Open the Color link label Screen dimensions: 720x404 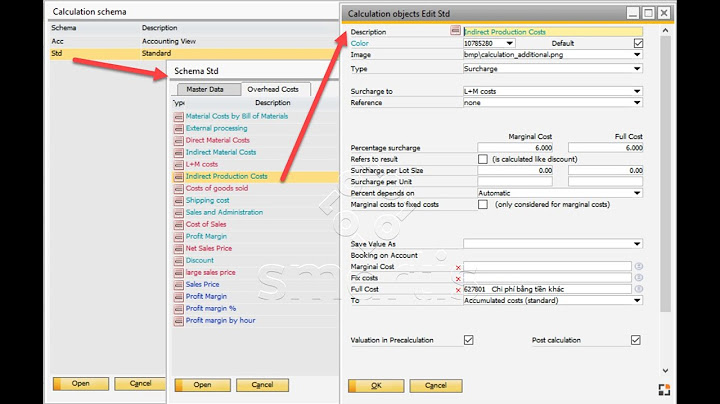coord(360,43)
